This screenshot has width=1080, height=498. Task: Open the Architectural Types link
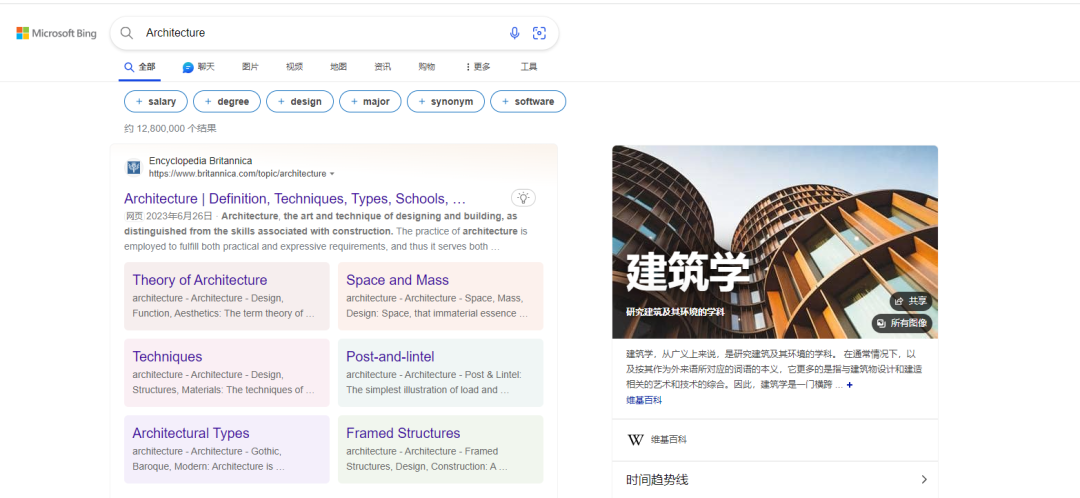[191, 433]
